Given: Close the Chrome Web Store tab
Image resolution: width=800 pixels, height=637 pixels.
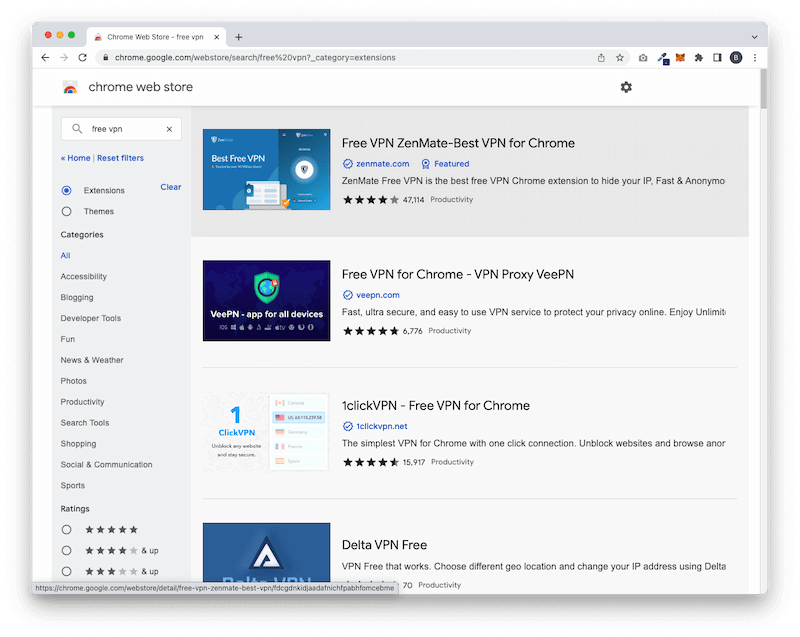Looking at the screenshot, I should (216, 37).
